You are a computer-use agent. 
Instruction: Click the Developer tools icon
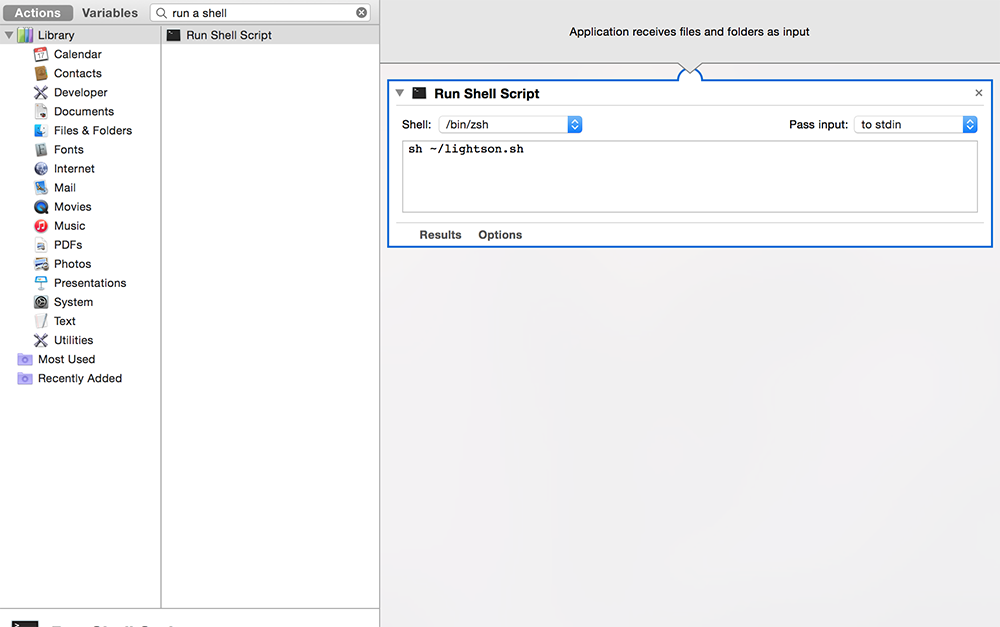41,92
